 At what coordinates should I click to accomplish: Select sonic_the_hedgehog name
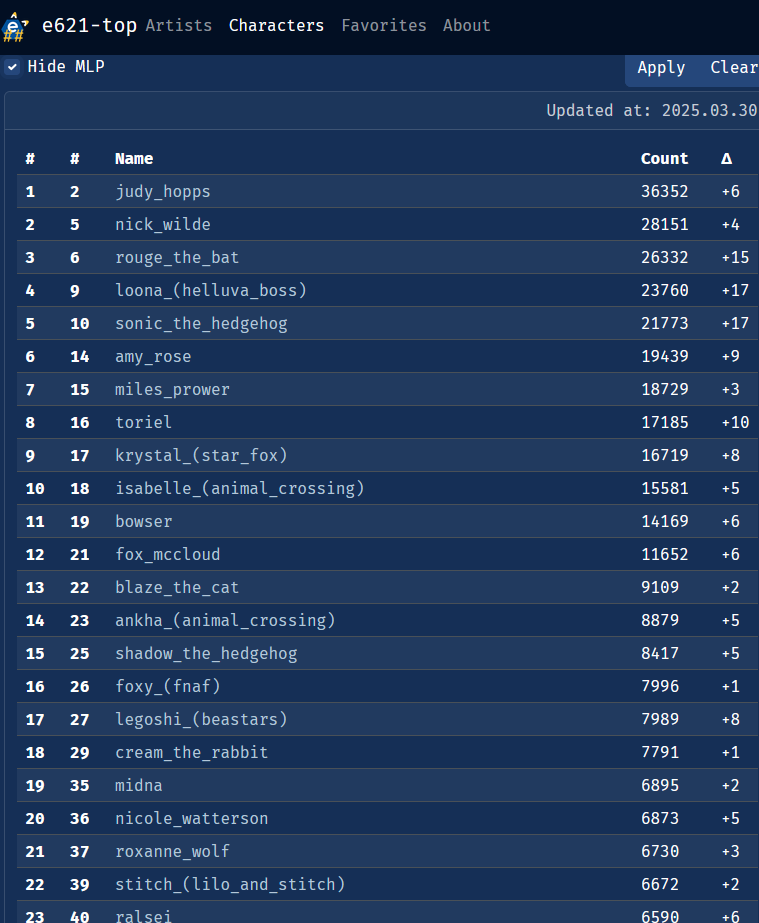point(201,323)
